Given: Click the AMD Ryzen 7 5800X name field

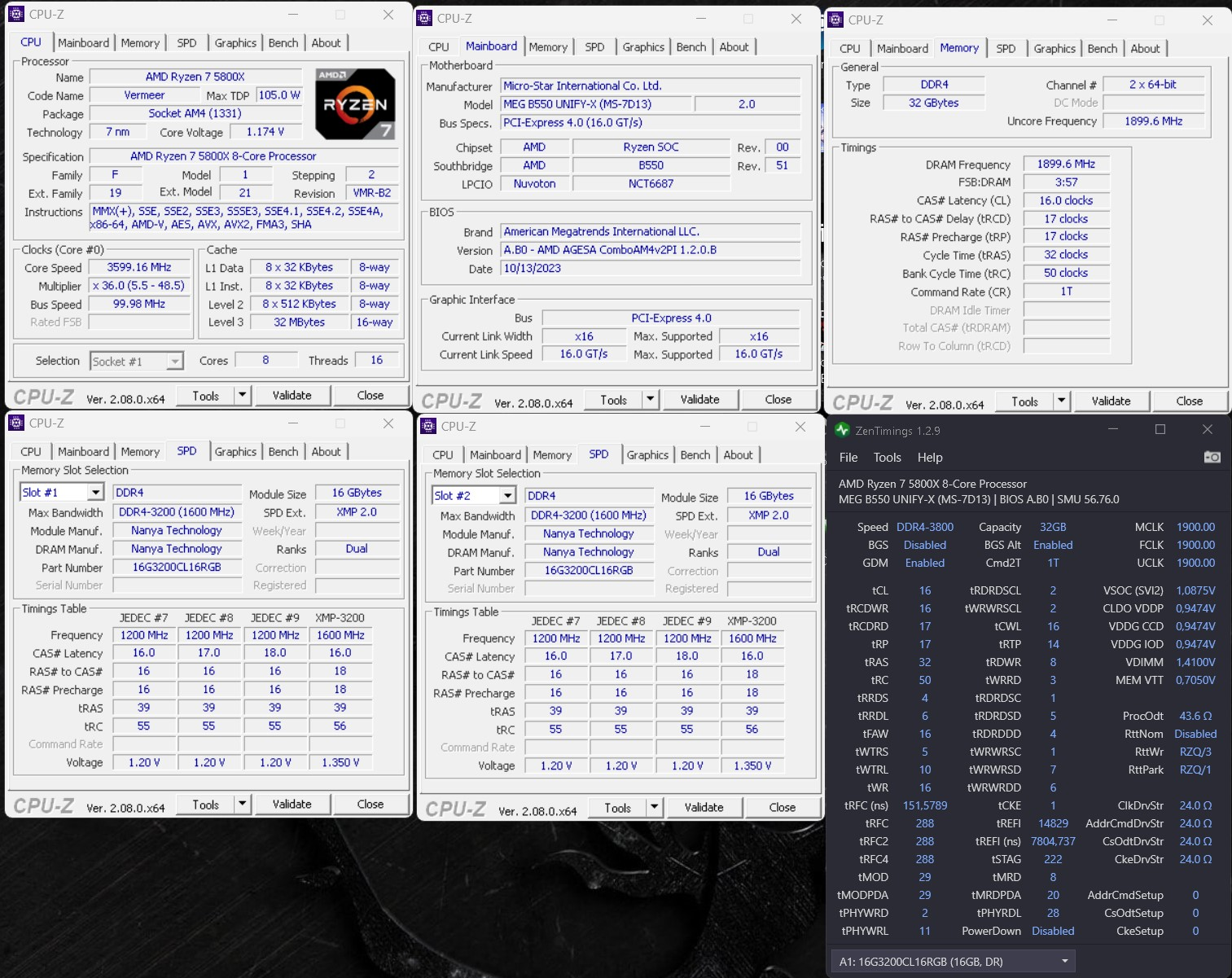Looking at the screenshot, I should point(195,77).
